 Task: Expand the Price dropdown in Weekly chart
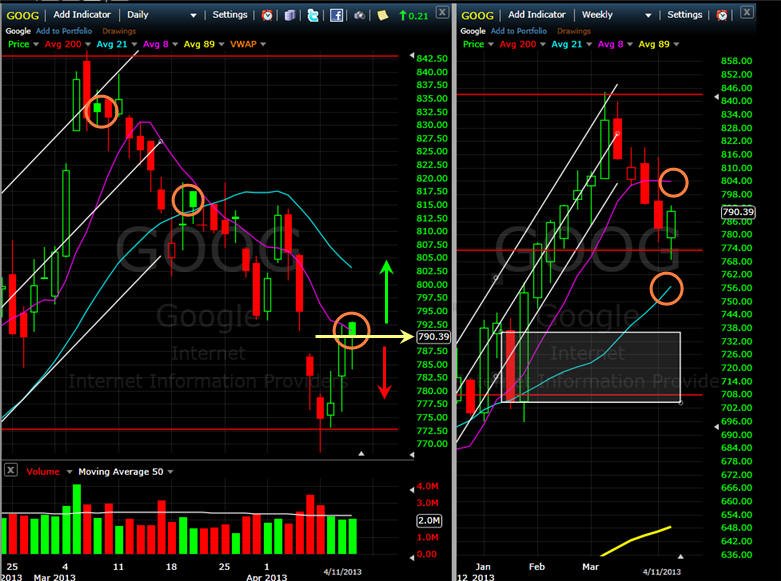point(491,44)
